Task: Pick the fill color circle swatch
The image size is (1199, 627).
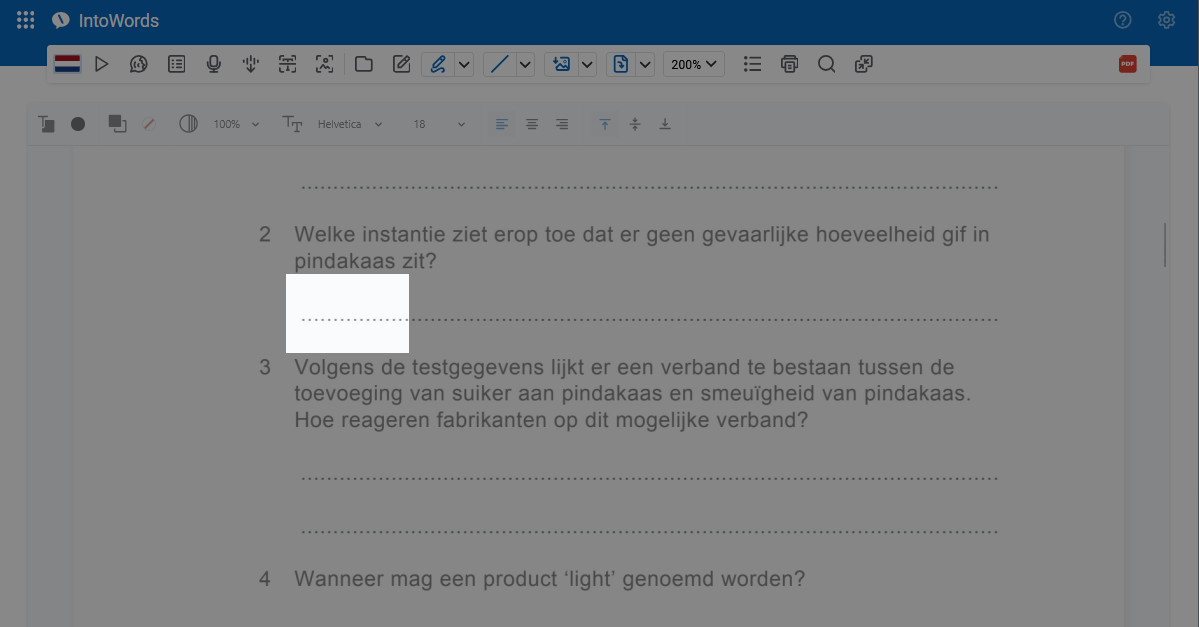Action: [x=78, y=124]
